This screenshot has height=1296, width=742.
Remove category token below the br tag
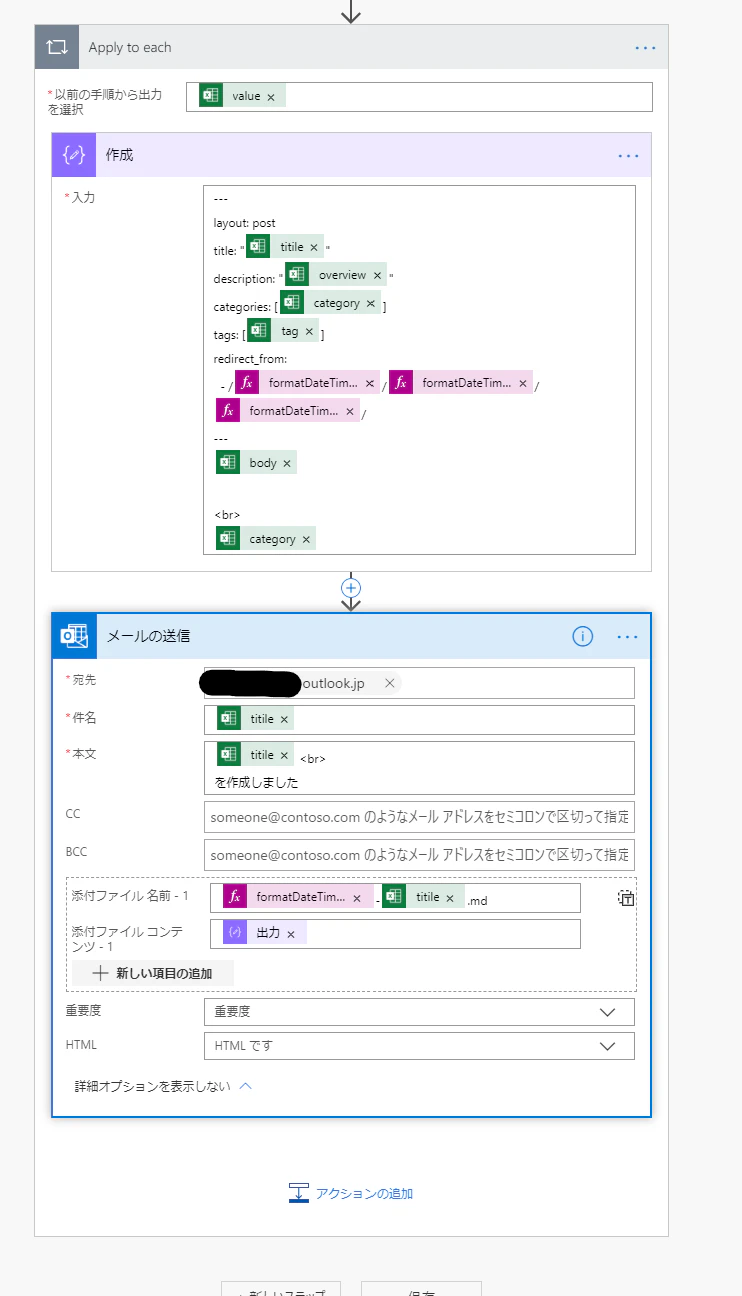click(306, 539)
